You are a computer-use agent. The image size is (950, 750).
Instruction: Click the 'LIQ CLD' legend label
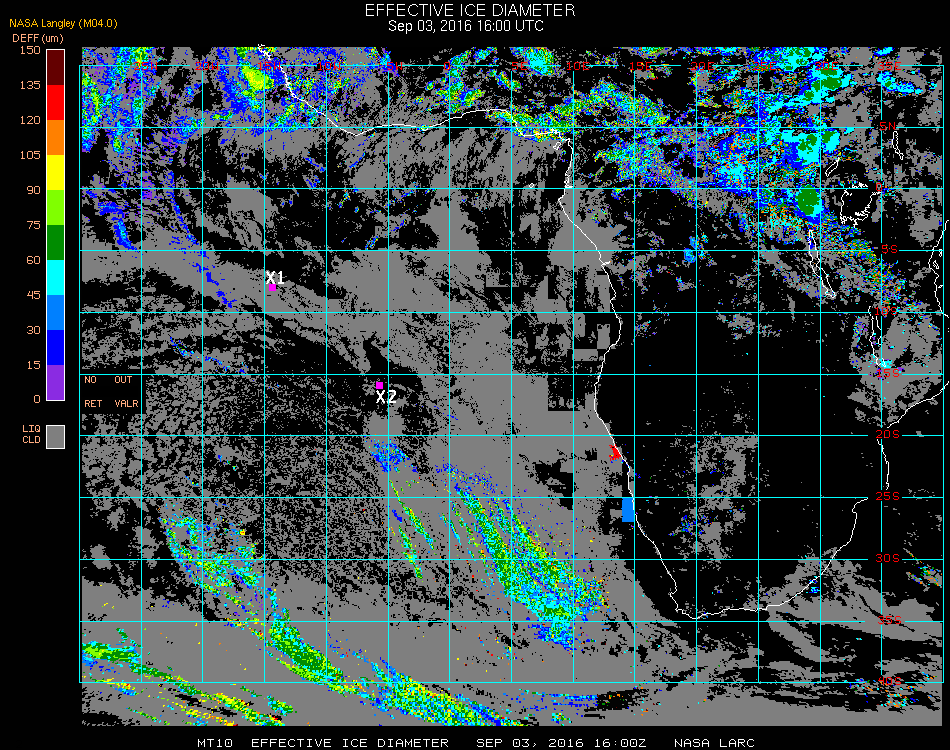32,434
